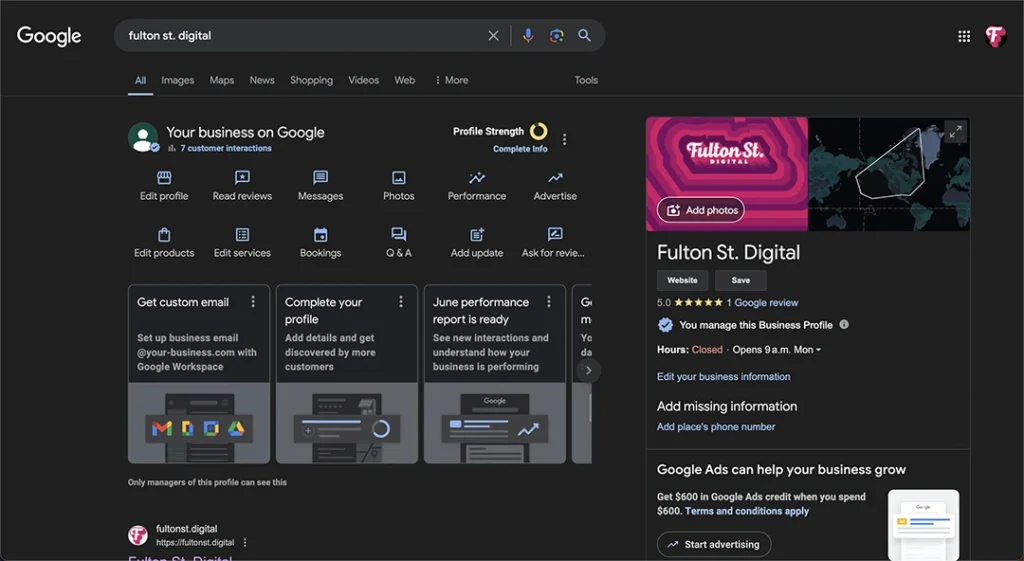This screenshot has height=561, width=1024.
Task: Click the fultonst.digital result URL
Action: (x=195, y=543)
